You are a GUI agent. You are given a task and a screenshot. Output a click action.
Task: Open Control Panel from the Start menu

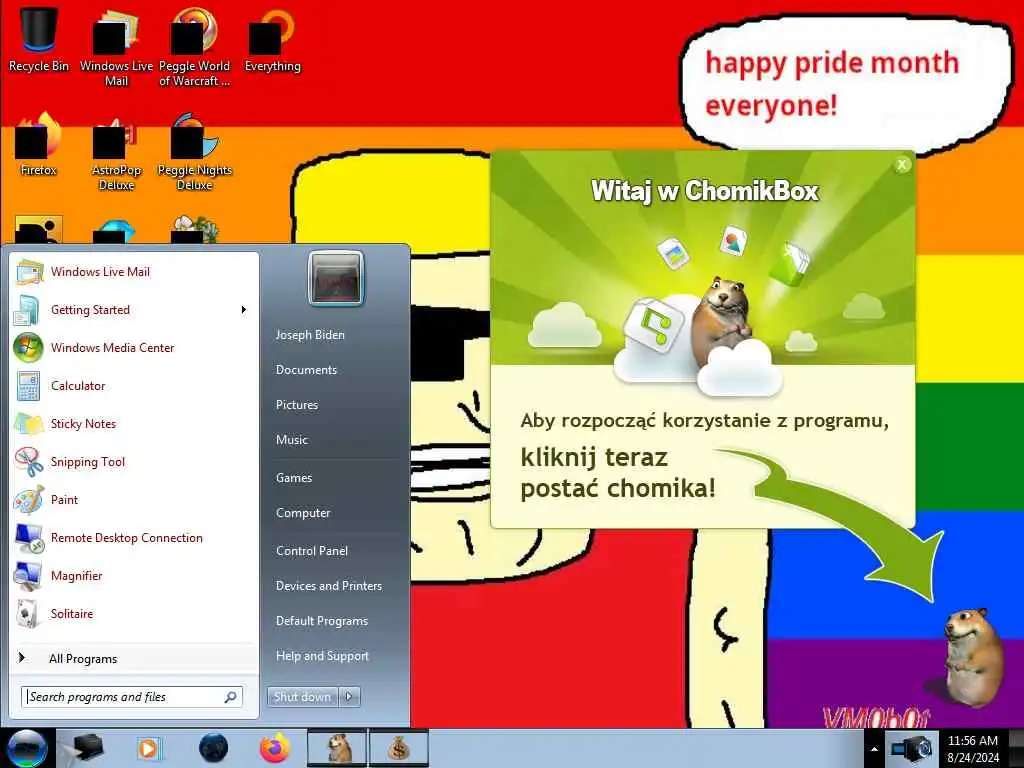pyautogui.click(x=312, y=551)
